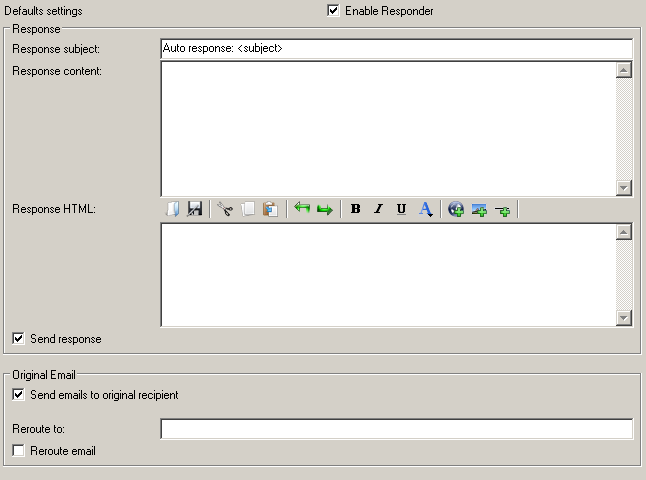Click the Reroute to input field

click(396, 429)
